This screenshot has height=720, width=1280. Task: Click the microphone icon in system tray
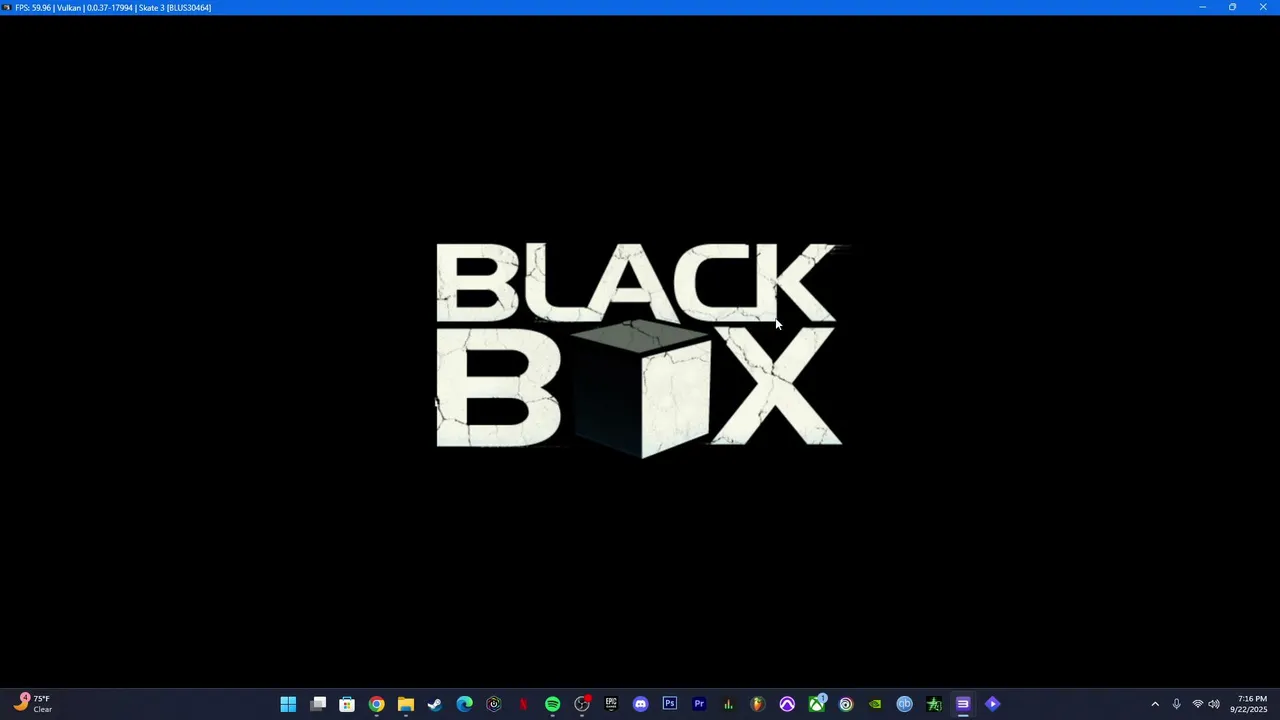coord(1177,704)
